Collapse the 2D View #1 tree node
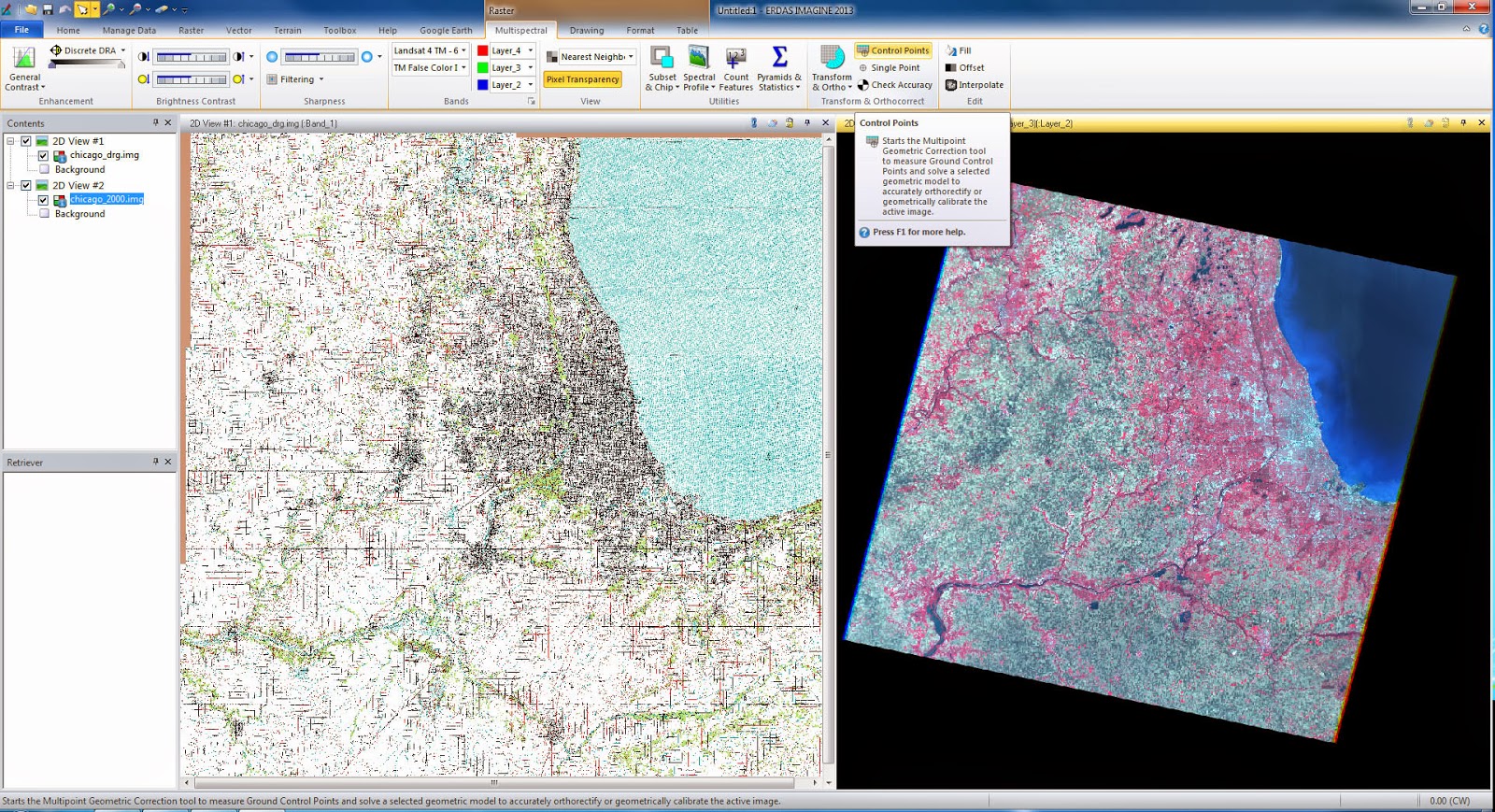This screenshot has width=1495, height=812. pos(10,141)
